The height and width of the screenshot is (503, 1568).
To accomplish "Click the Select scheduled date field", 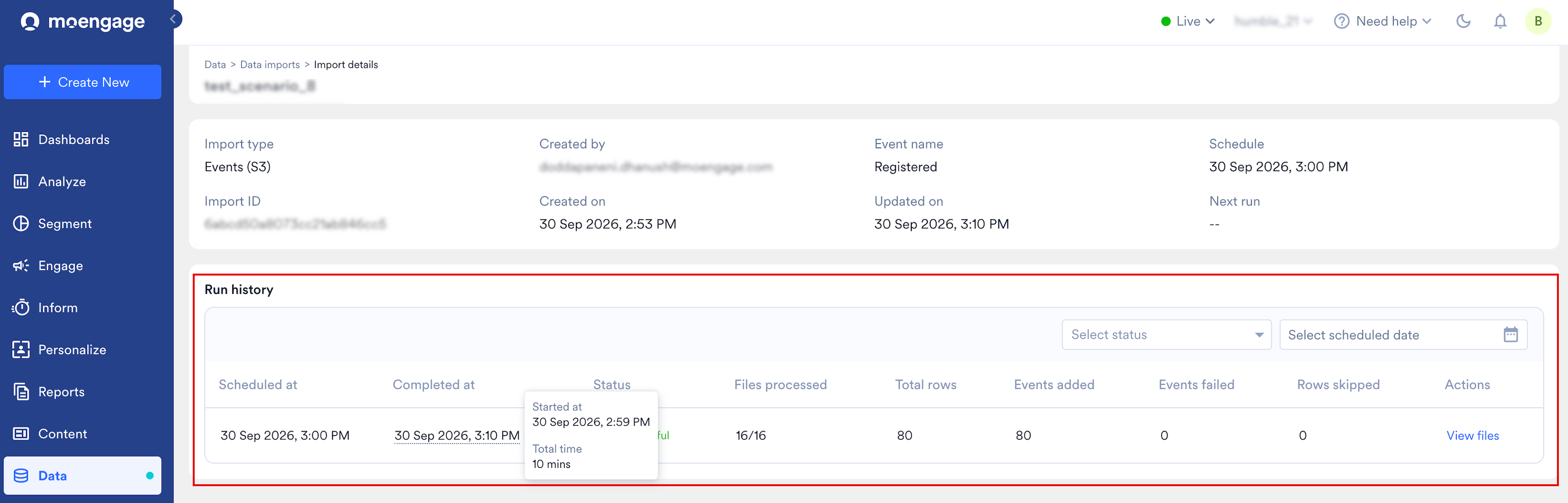I will (x=1403, y=335).
